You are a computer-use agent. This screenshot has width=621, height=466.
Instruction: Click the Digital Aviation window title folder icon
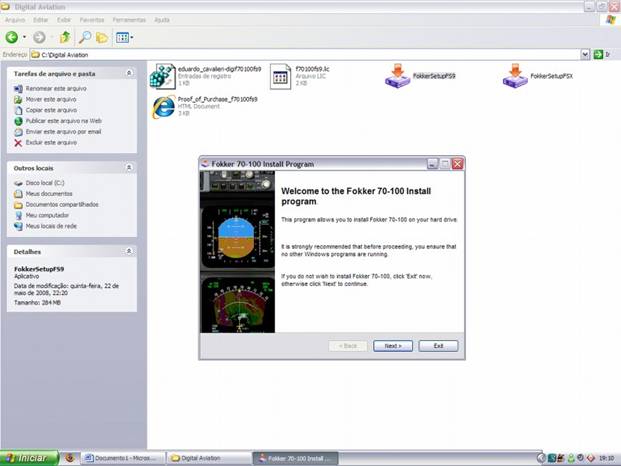(5, 7)
